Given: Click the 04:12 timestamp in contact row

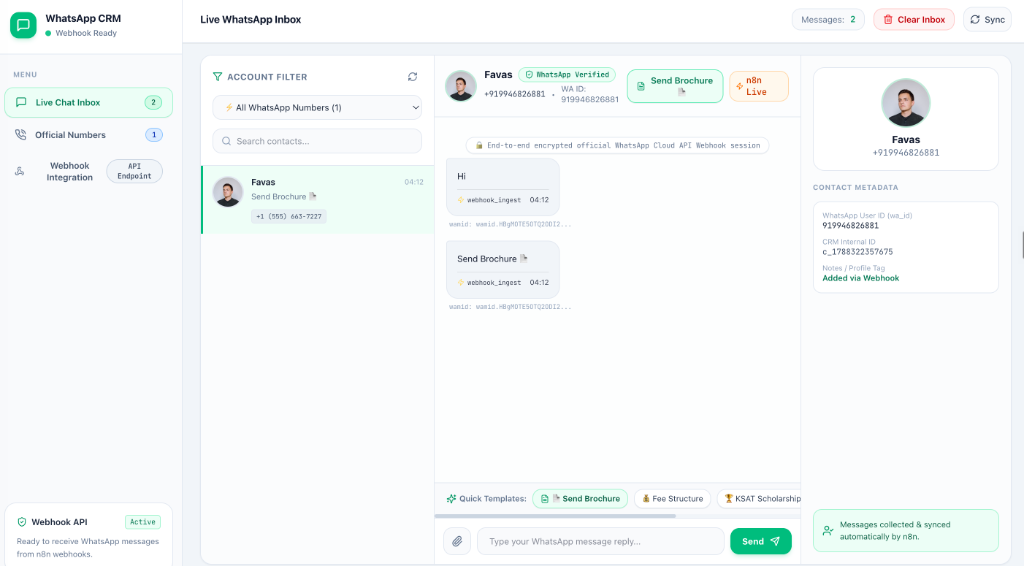Looking at the screenshot, I should click(x=414, y=182).
